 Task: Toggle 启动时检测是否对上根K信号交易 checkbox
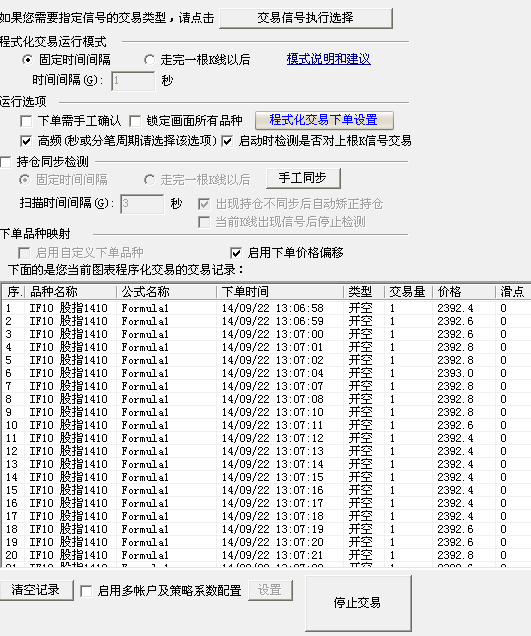point(227,141)
